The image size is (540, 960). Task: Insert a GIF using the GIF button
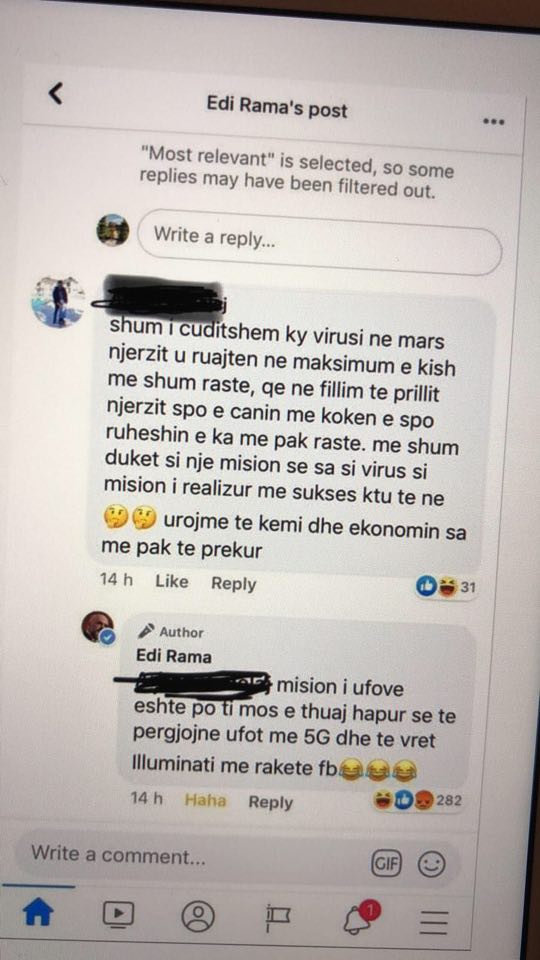386,864
